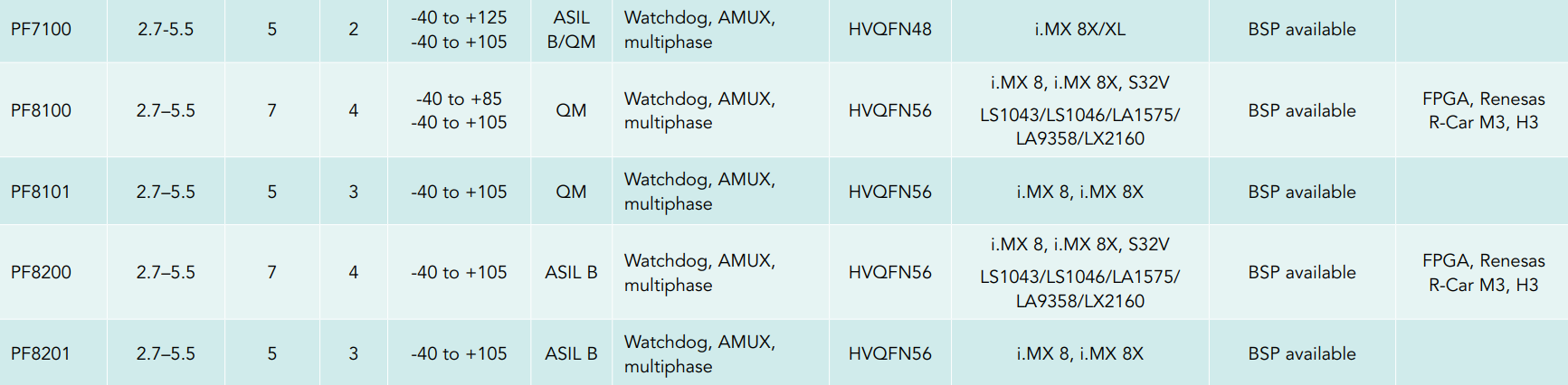Screen dimensions: 1568x385
Task: Select i.MX 8, i.MX 8X in PF8201 row
Action: [1079, 353]
